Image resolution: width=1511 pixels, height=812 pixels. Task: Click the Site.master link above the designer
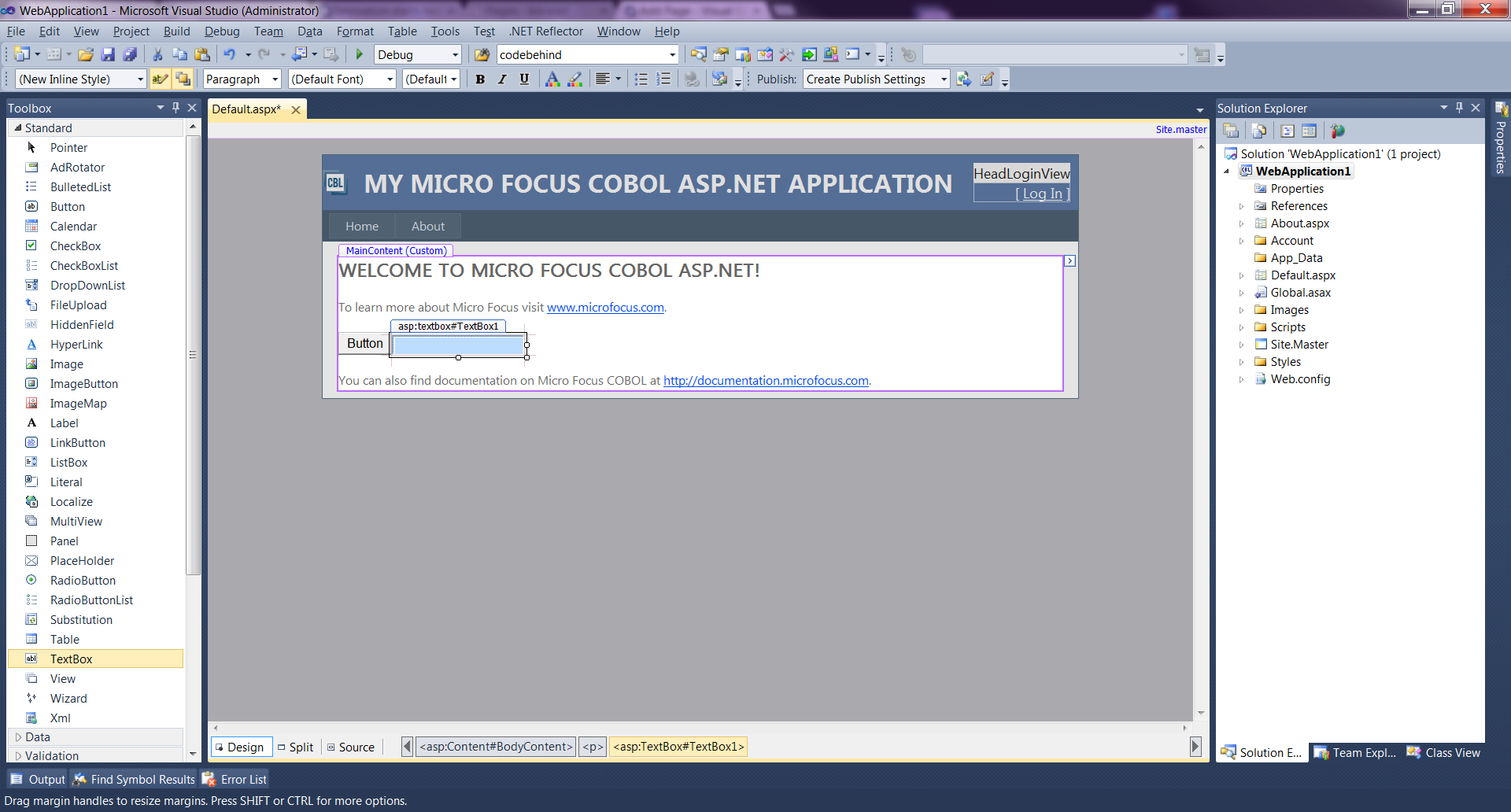point(1181,130)
